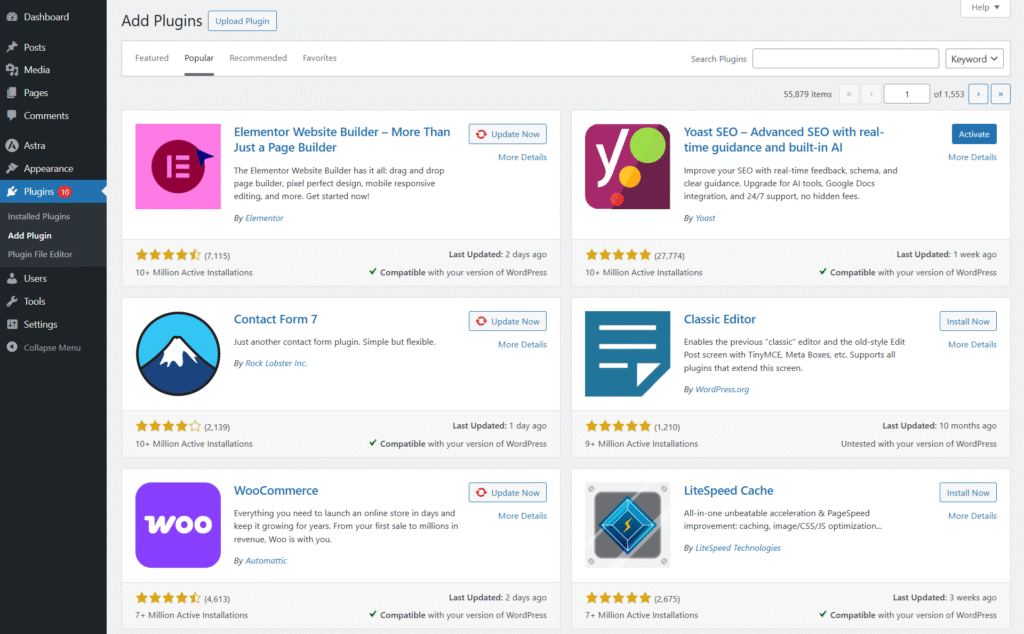Click the Yoast SEO plugin icon
Viewport: 1024px width, 634px height.
(627, 167)
